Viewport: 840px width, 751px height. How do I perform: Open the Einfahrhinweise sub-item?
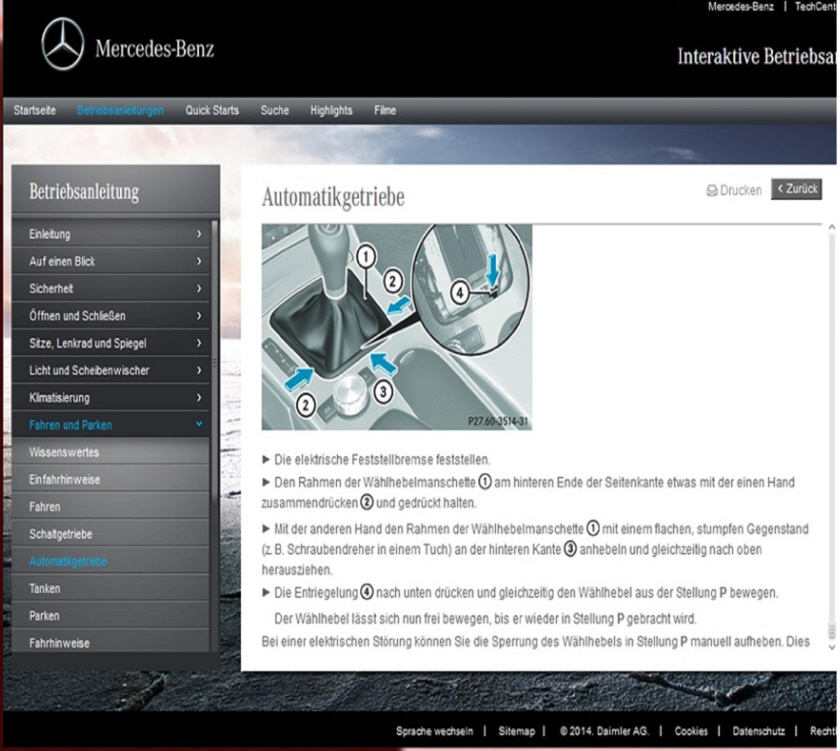coord(111,480)
